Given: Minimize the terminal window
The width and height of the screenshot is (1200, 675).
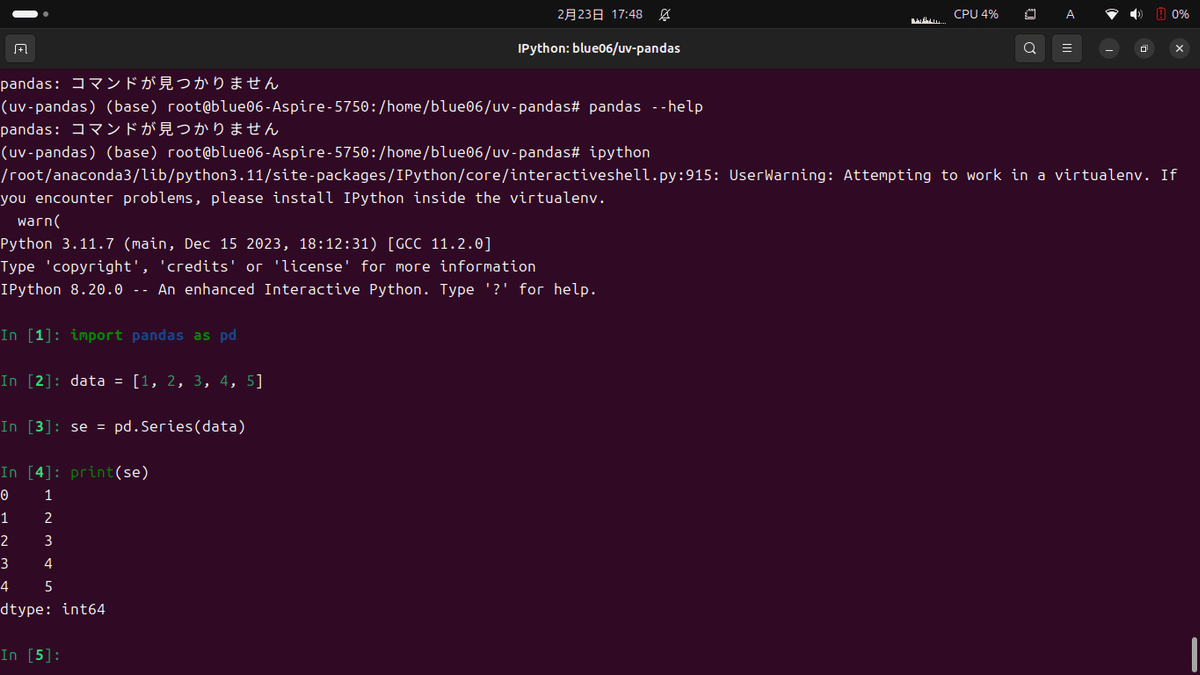Looking at the screenshot, I should 1109,48.
